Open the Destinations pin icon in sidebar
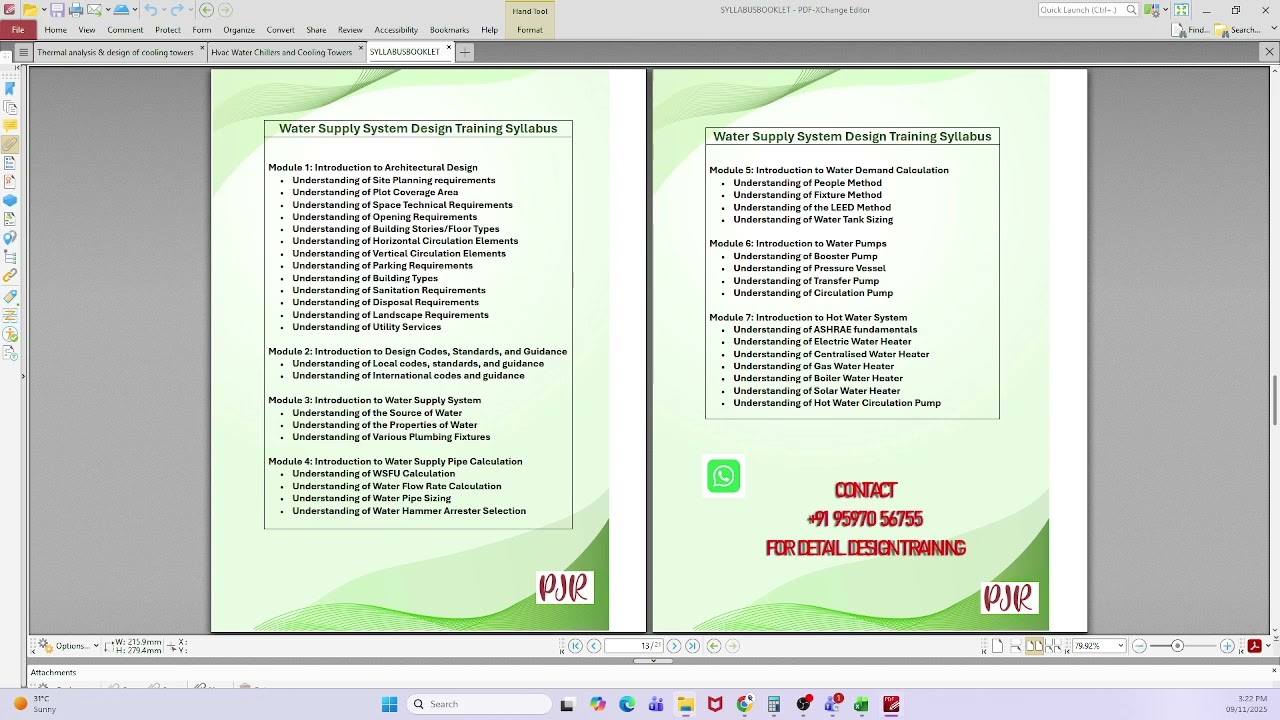The height and width of the screenshot is (720, 1280). click(x=10, y=237)
